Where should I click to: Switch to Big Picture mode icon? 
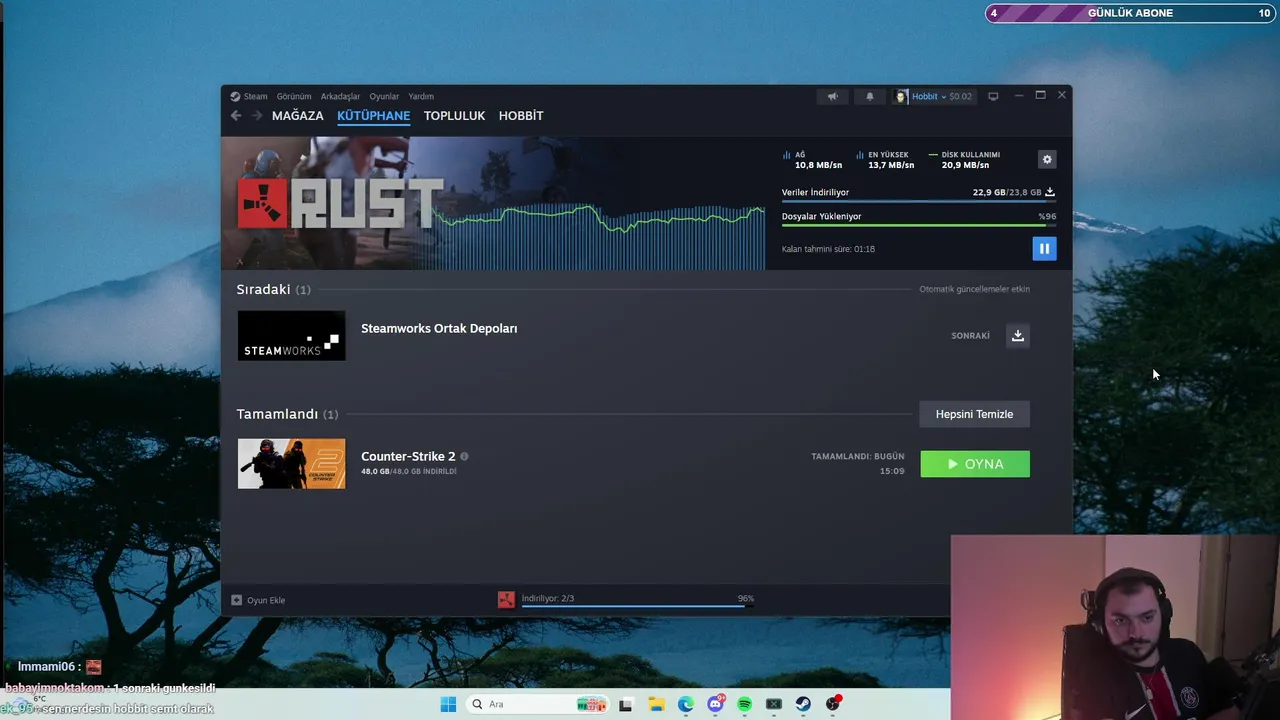(x=993, y=96)
